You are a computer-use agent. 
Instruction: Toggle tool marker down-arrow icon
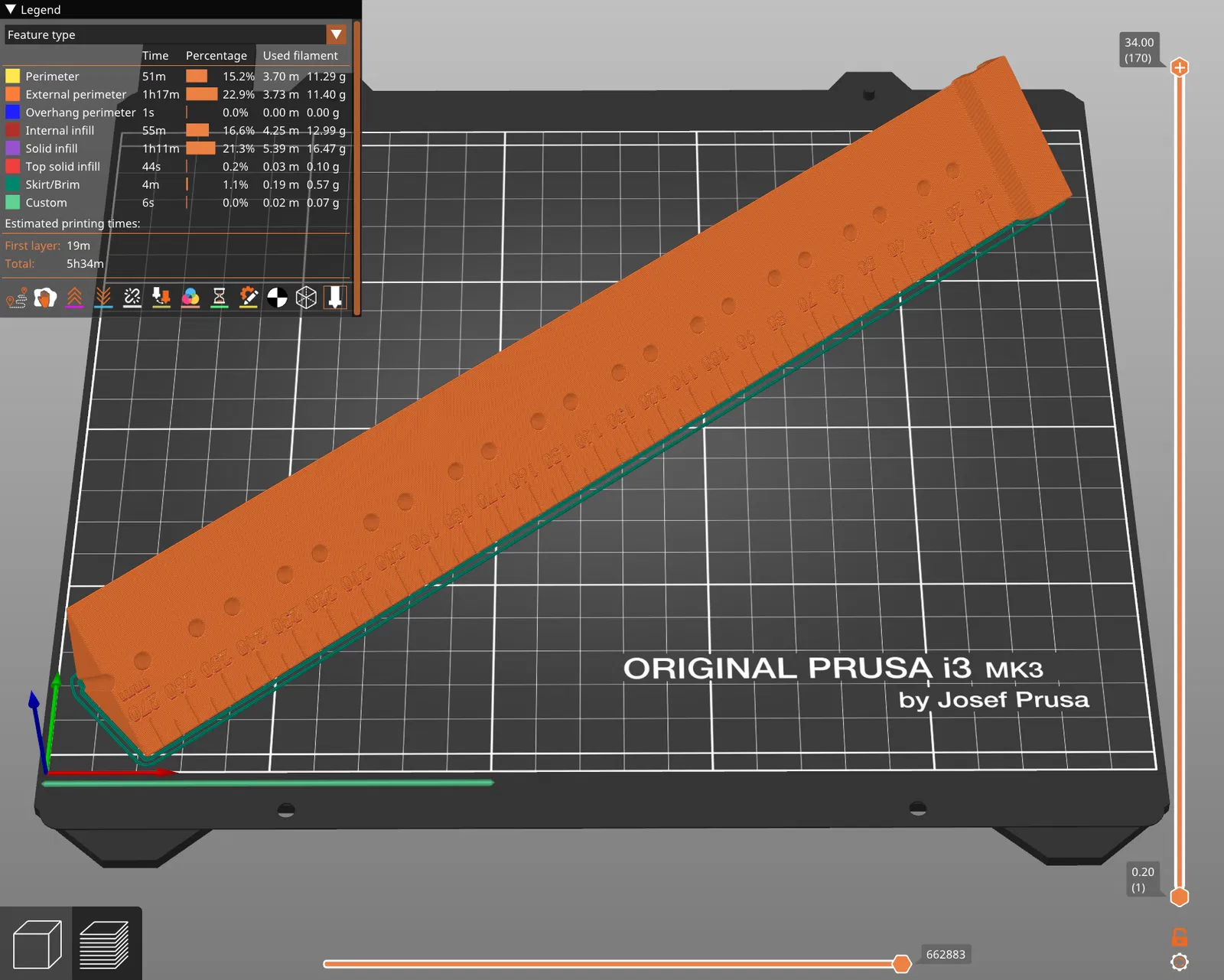335,298
